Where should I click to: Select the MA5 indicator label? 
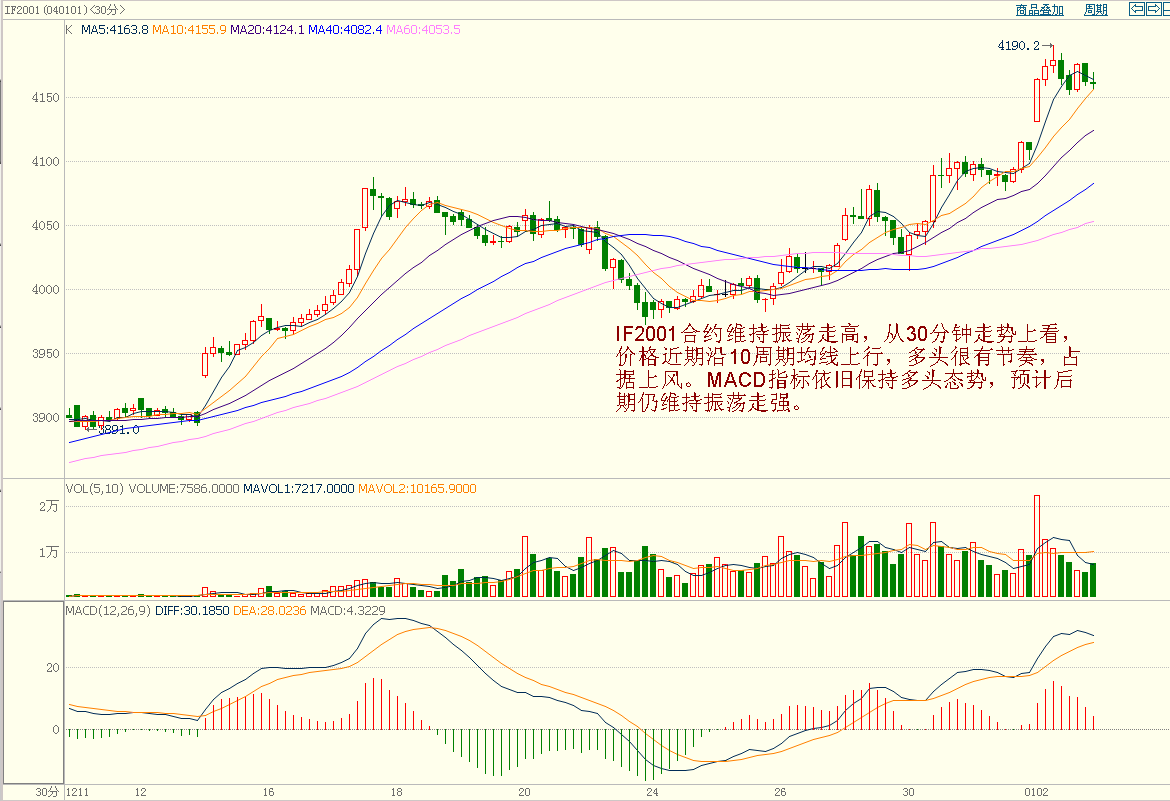click(x=114, y=30)
